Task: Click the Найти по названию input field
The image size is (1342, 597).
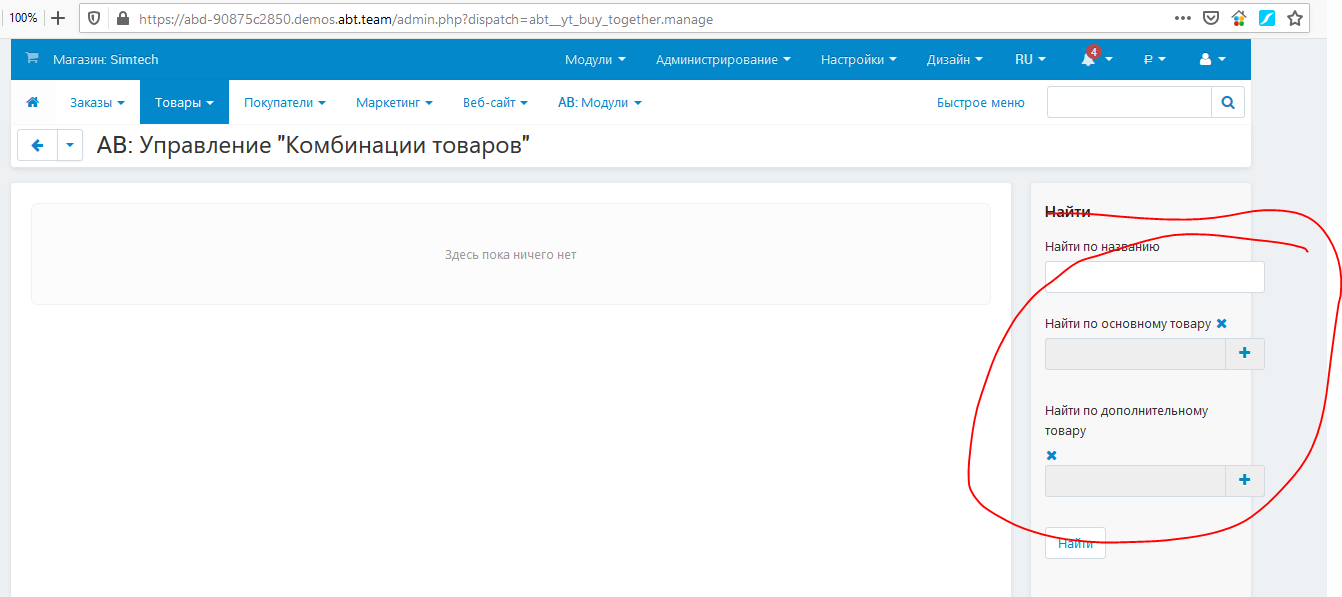Action: pos(1154,277)
